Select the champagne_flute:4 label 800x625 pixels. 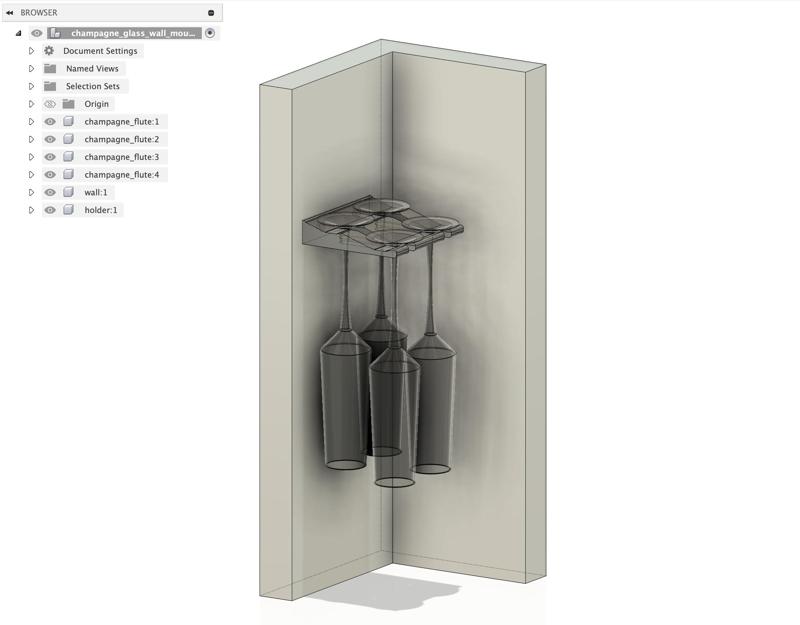pos(122,174)
